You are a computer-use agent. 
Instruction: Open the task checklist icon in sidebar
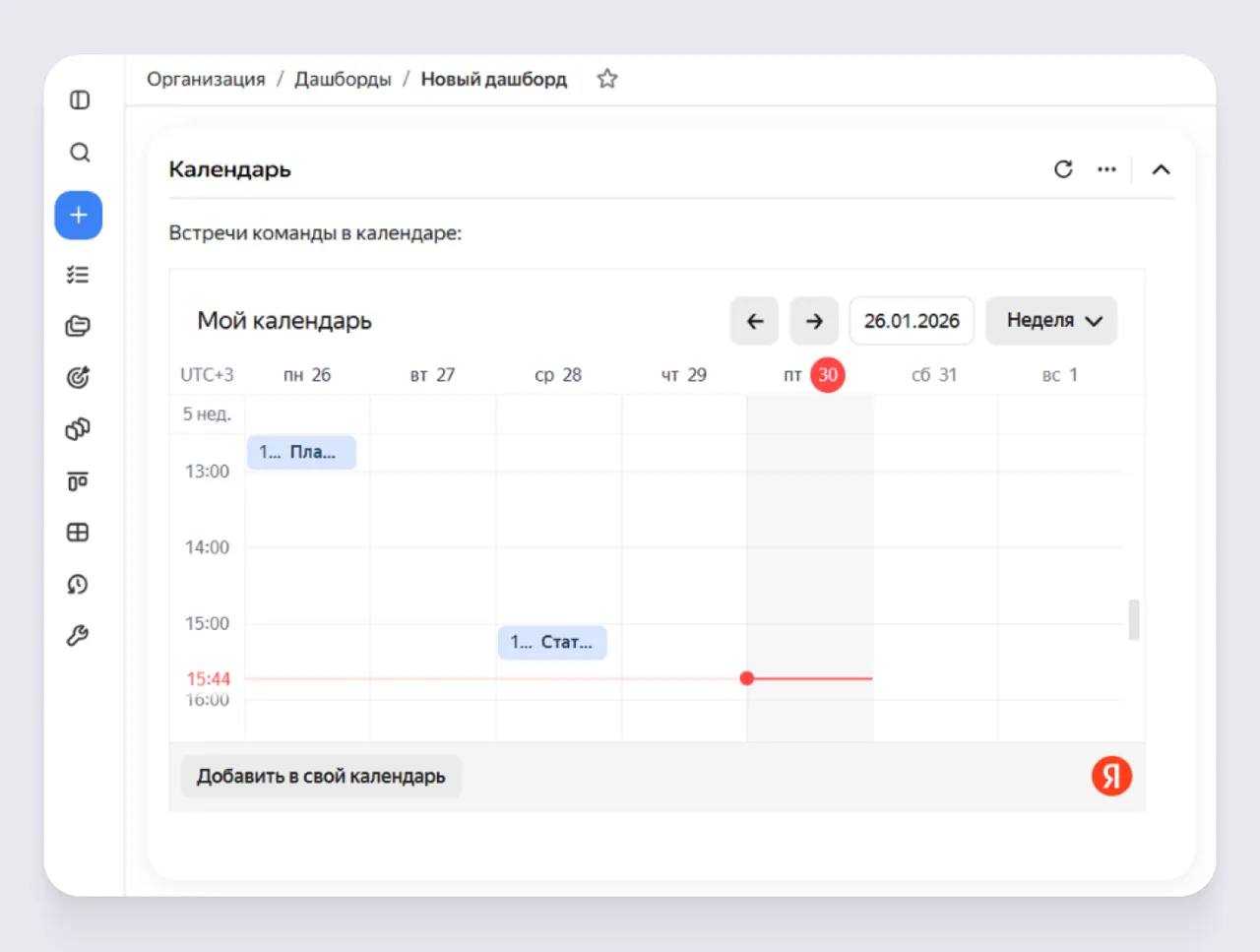tap(78, 275)
